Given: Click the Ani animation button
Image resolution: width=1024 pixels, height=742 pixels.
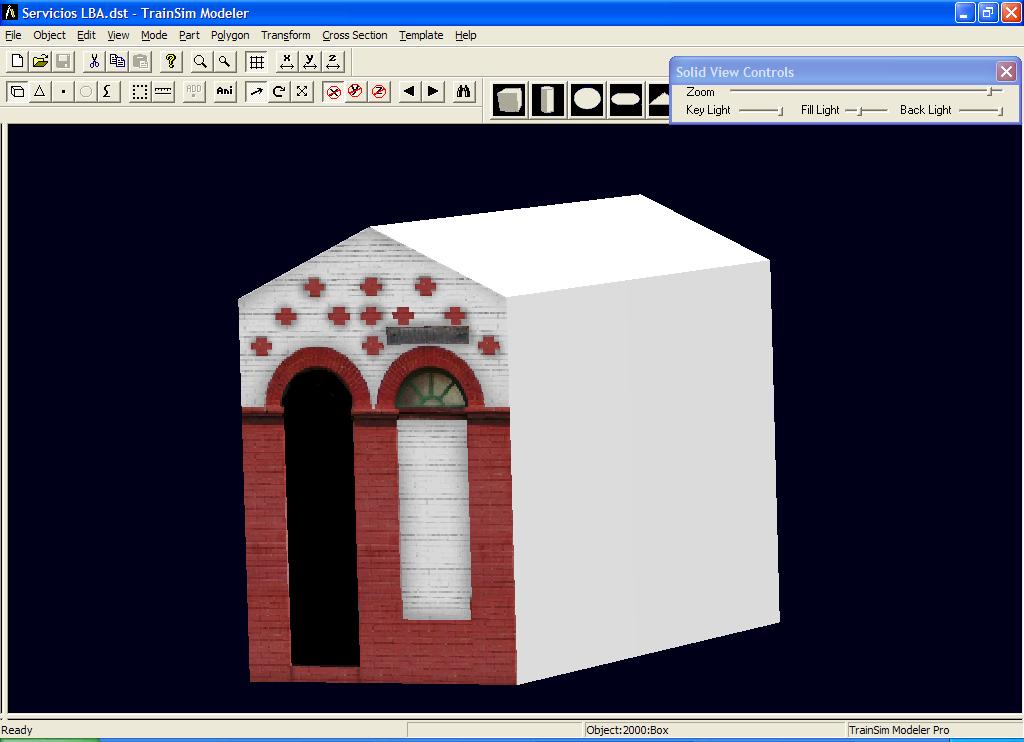Looking at the screenshot, I should [224, 92].
